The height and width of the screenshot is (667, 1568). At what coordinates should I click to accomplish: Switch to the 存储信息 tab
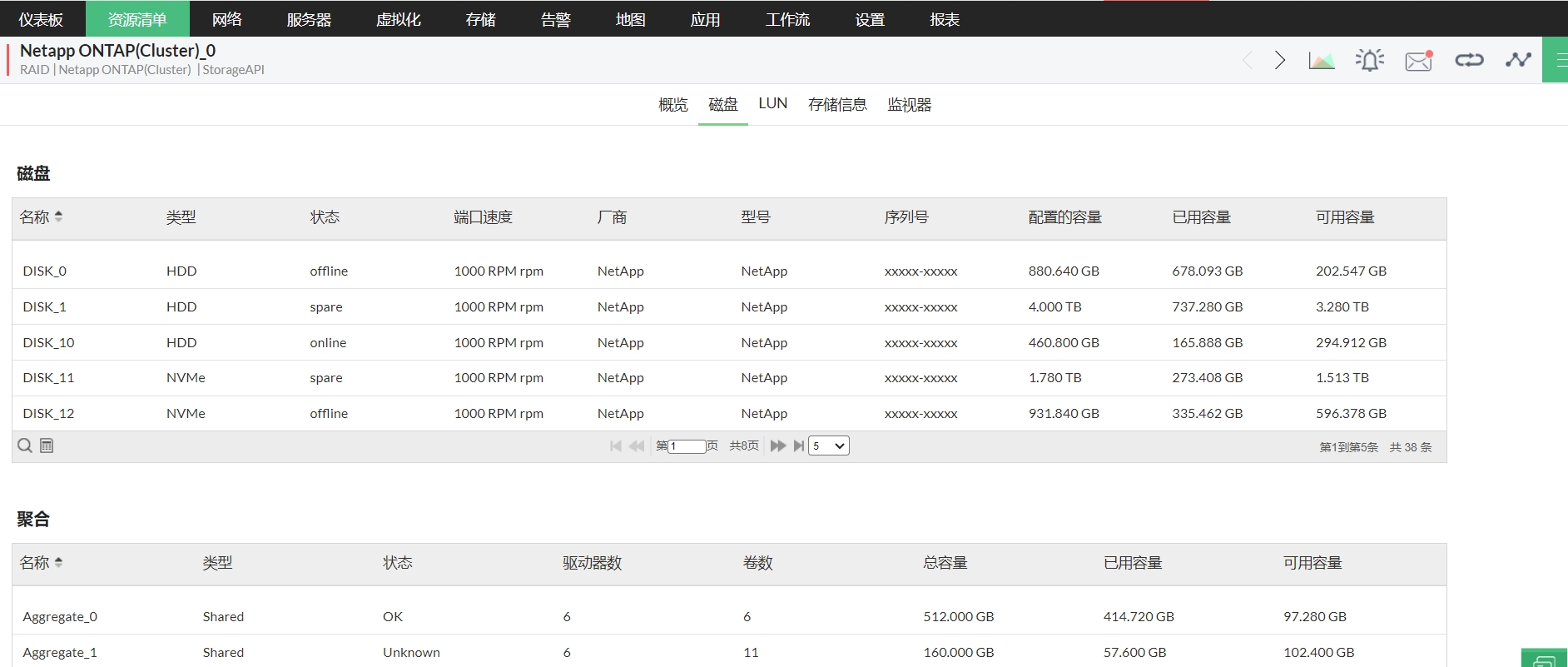[x=837, y=105]
